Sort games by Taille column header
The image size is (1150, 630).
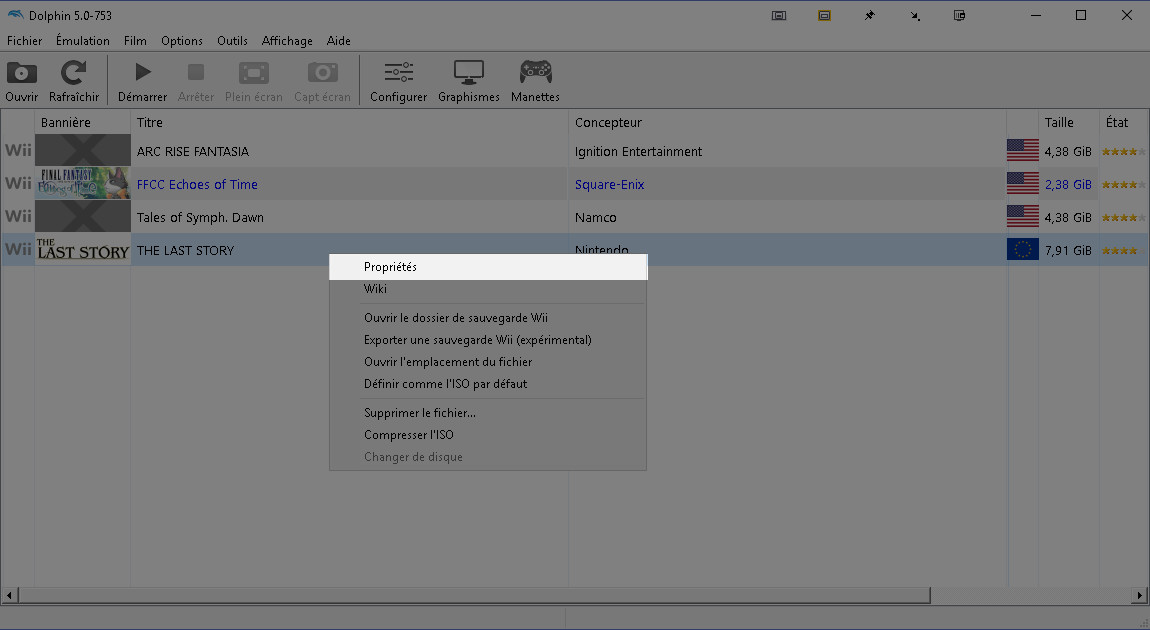[x=1068, y=122]
